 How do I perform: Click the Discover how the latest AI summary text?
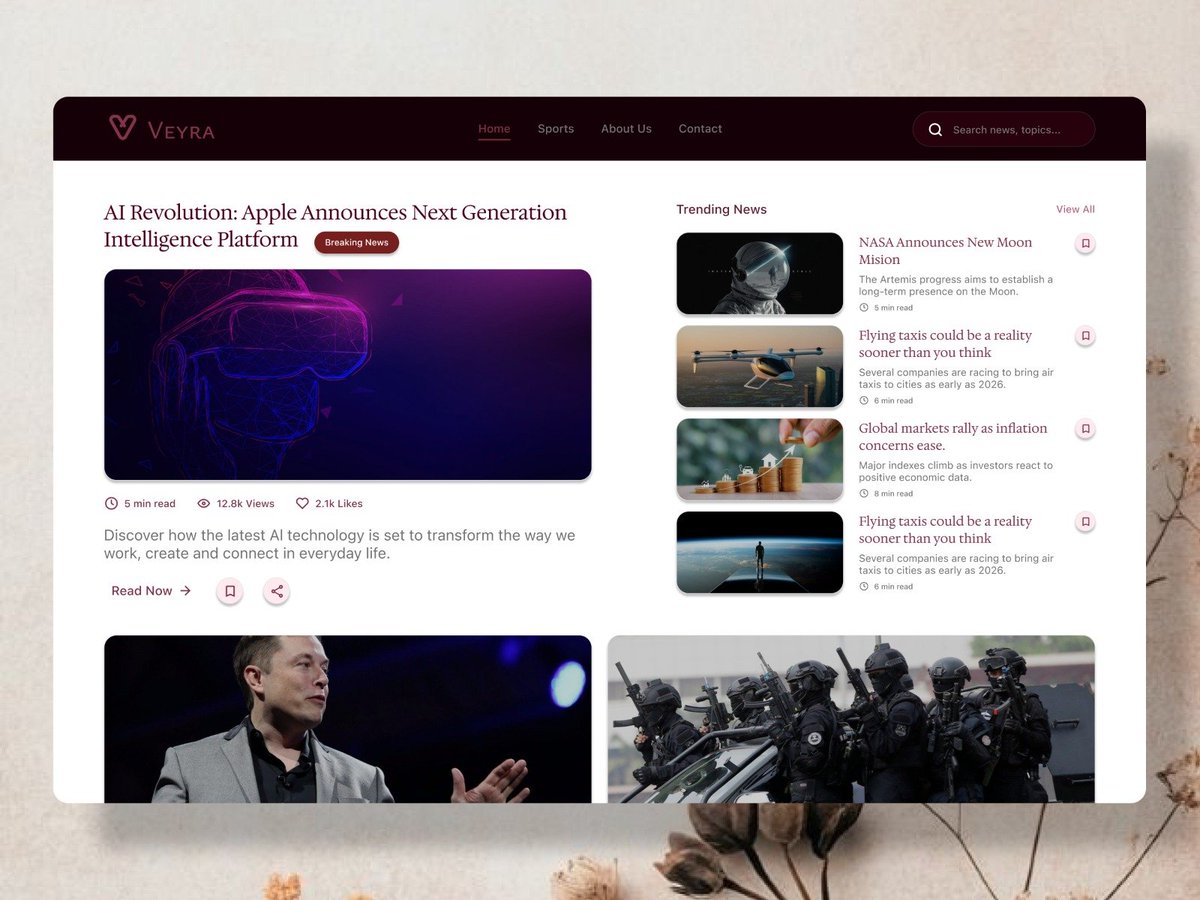pyautogui.click(x=340, y=544)
